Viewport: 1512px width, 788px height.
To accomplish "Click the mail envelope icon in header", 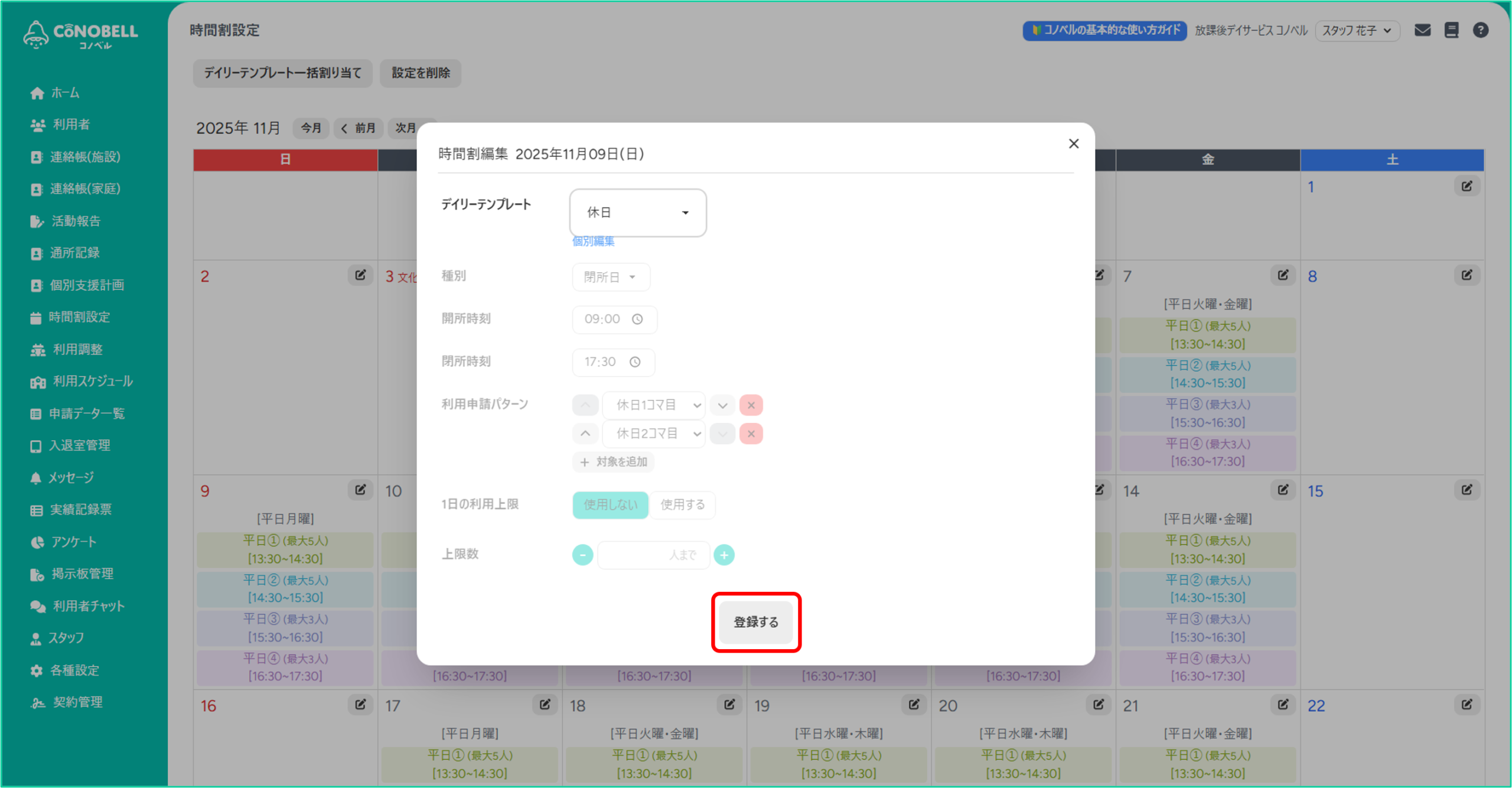I will [x=1422, y=30].
